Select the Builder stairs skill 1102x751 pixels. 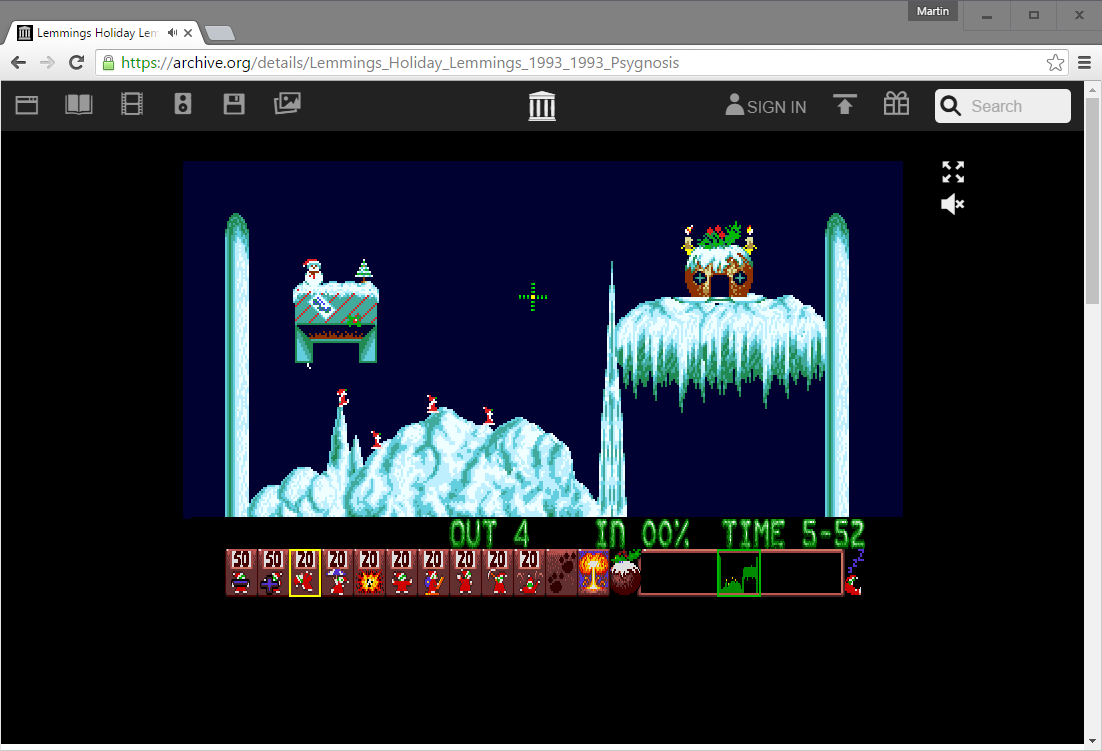click(433, 573)
